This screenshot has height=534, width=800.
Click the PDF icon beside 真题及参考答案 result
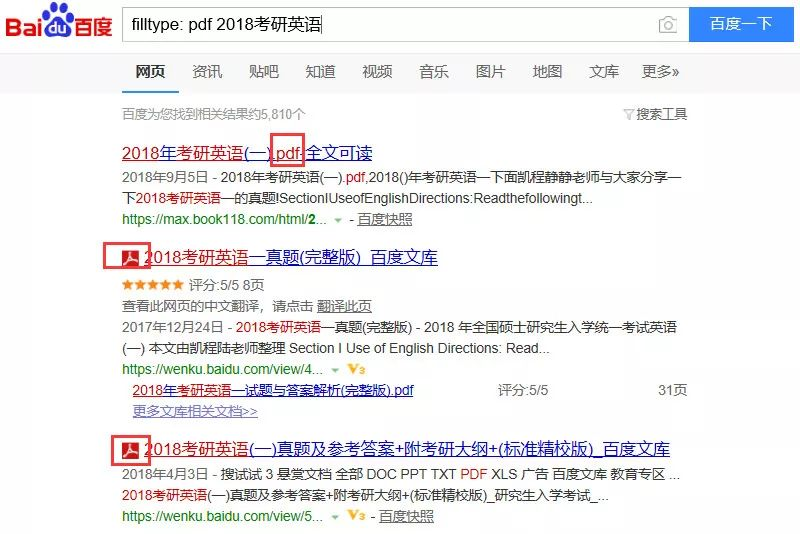pyautogui.click(x=131, y=450)
